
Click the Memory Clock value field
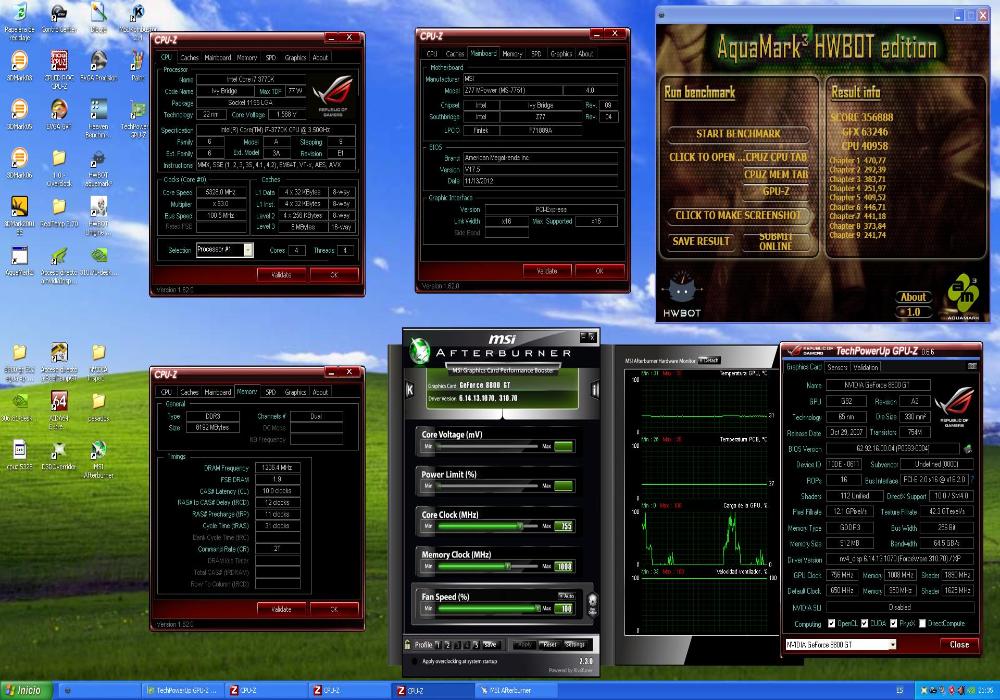[564, 566]
